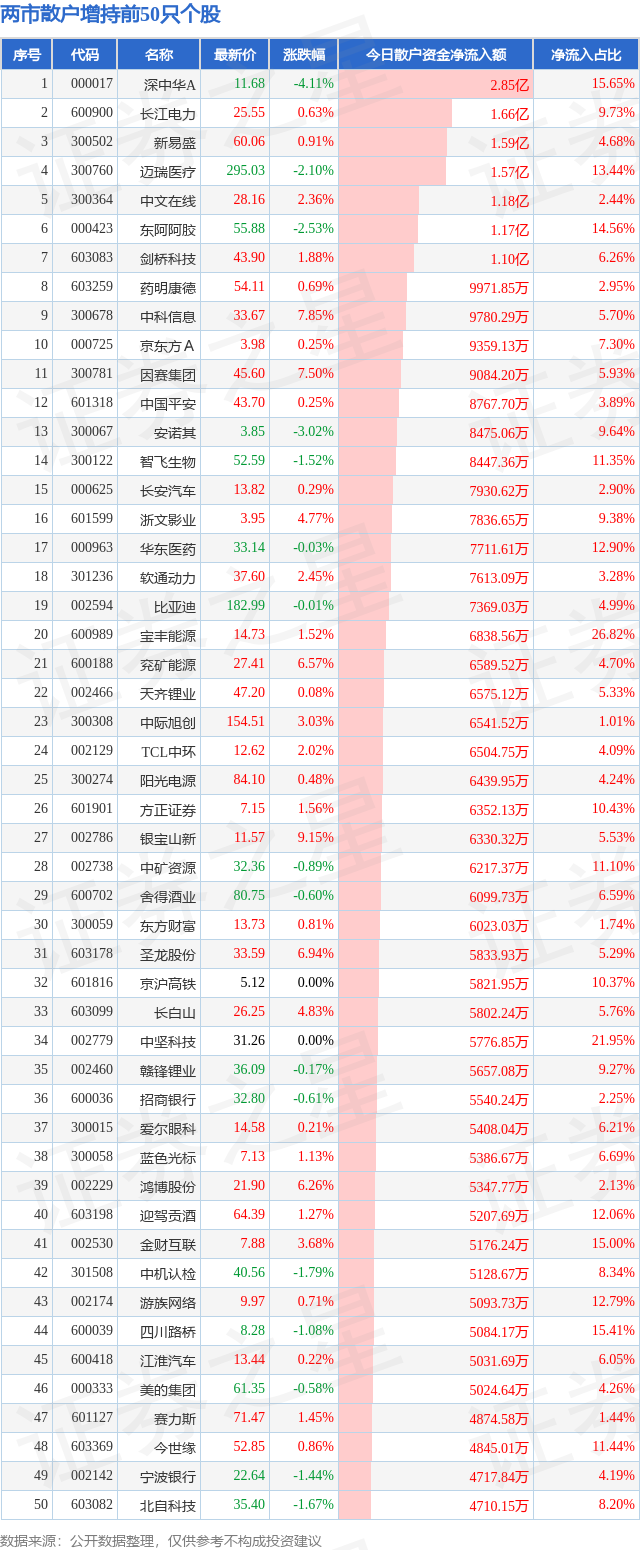
Task: Click 5386.67万 inflow for 蓝色光标
Action: coord(499,1157)
